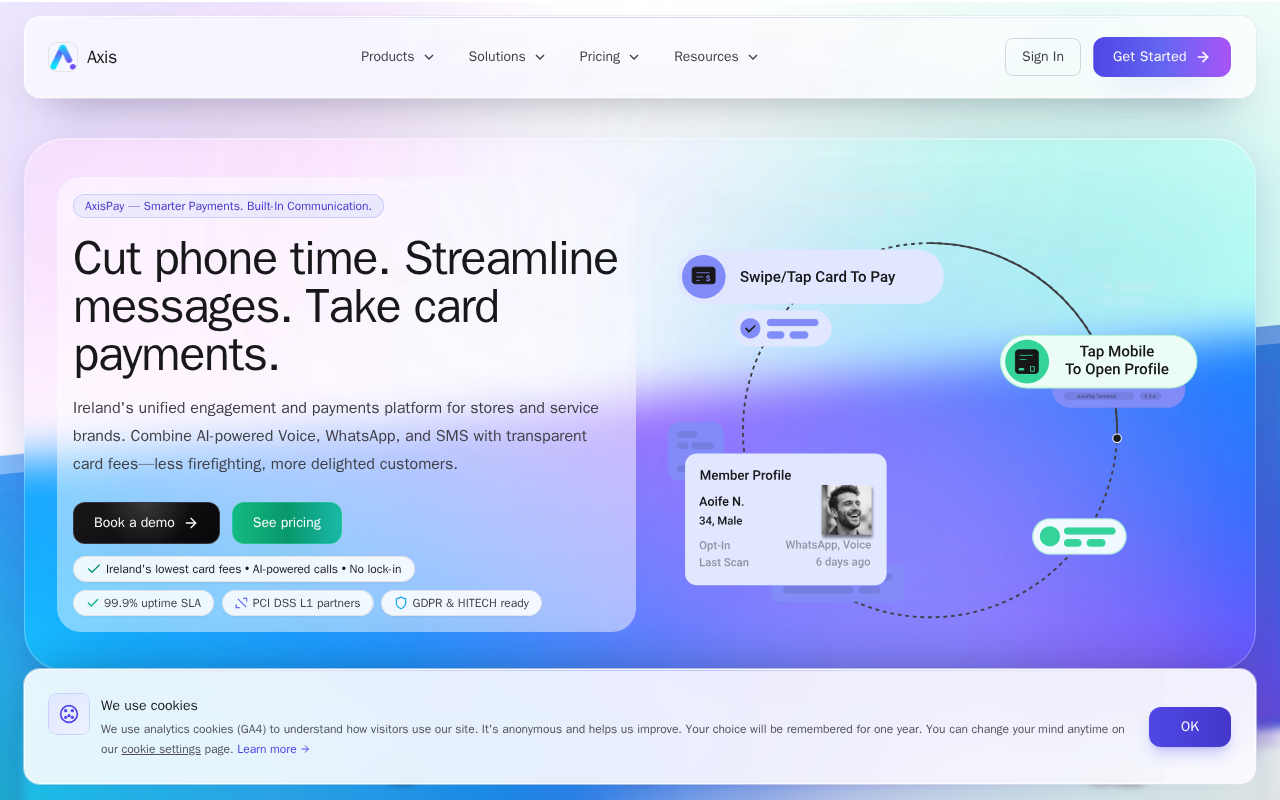1280x800 pixels.
Task: Click the green dot status pill
Action: (x=1079, y=536)
